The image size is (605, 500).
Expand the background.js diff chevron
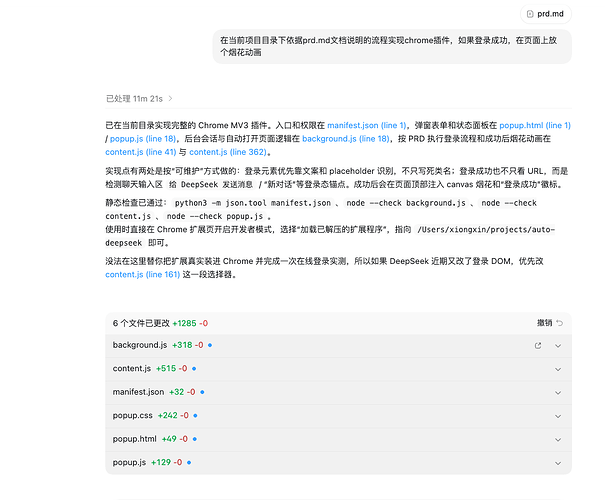tap(558, 345)
